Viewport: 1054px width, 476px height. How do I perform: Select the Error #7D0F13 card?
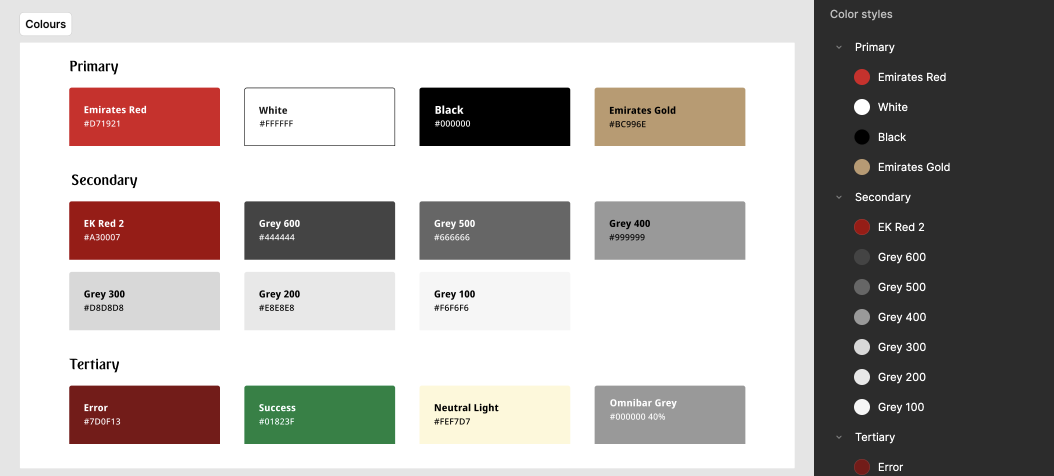[145, 415]
